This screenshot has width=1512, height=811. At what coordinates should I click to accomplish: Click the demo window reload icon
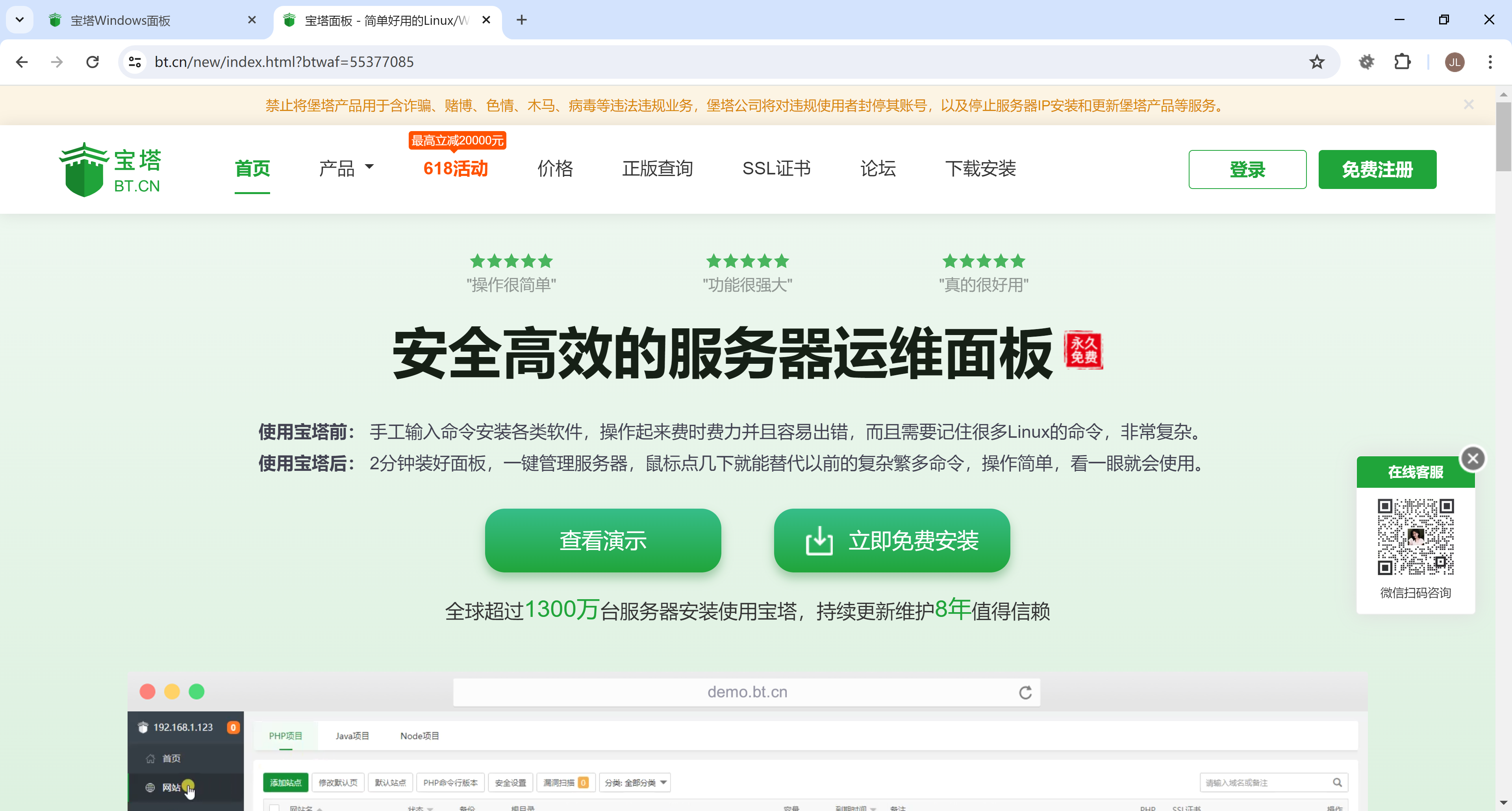[x=1025, y=692]
